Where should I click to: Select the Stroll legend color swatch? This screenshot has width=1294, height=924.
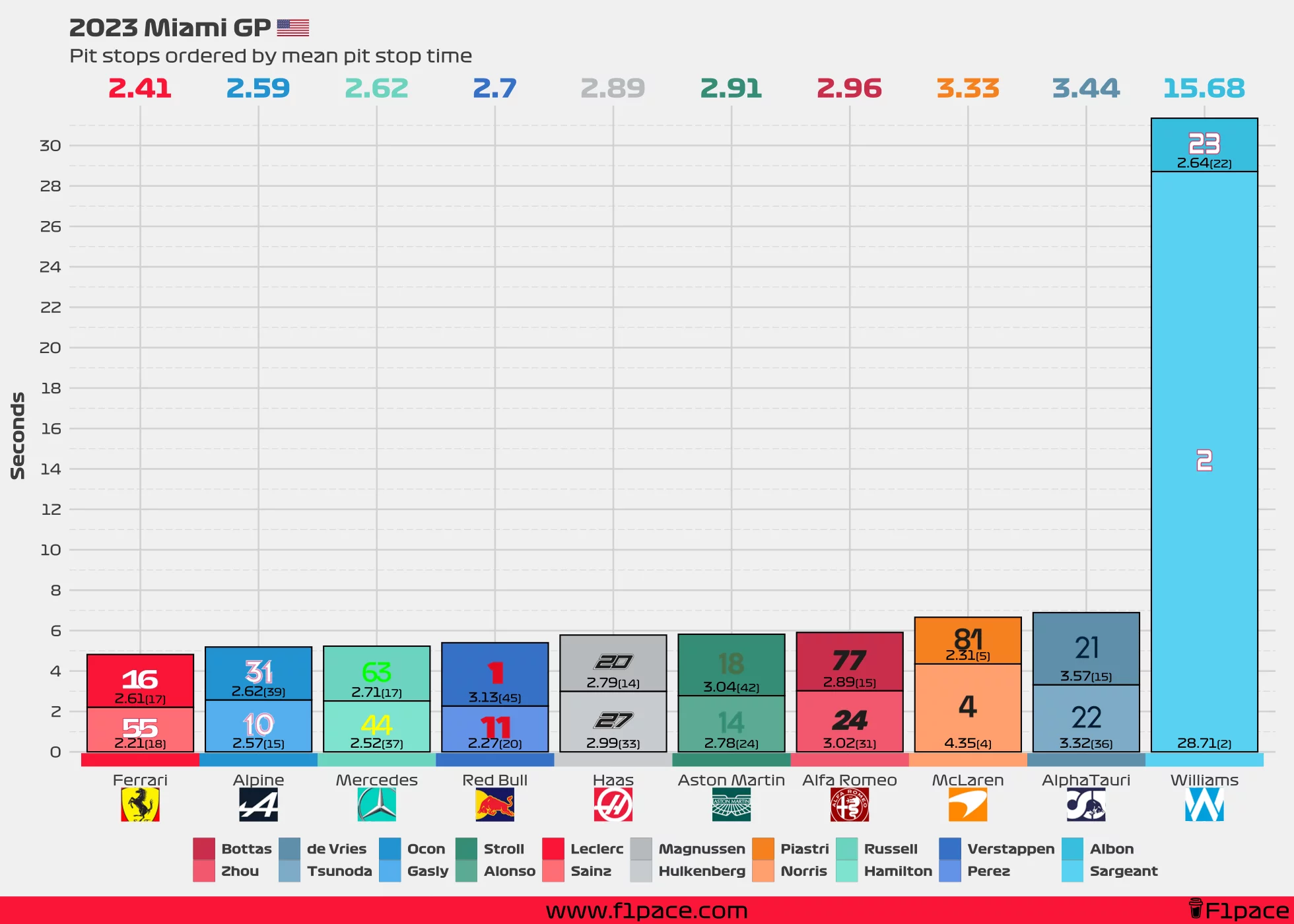pos(466,849)
